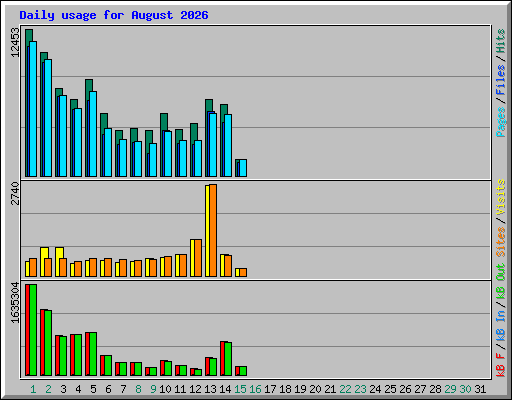Click day 15 on the x-axis

click(240, 389)
